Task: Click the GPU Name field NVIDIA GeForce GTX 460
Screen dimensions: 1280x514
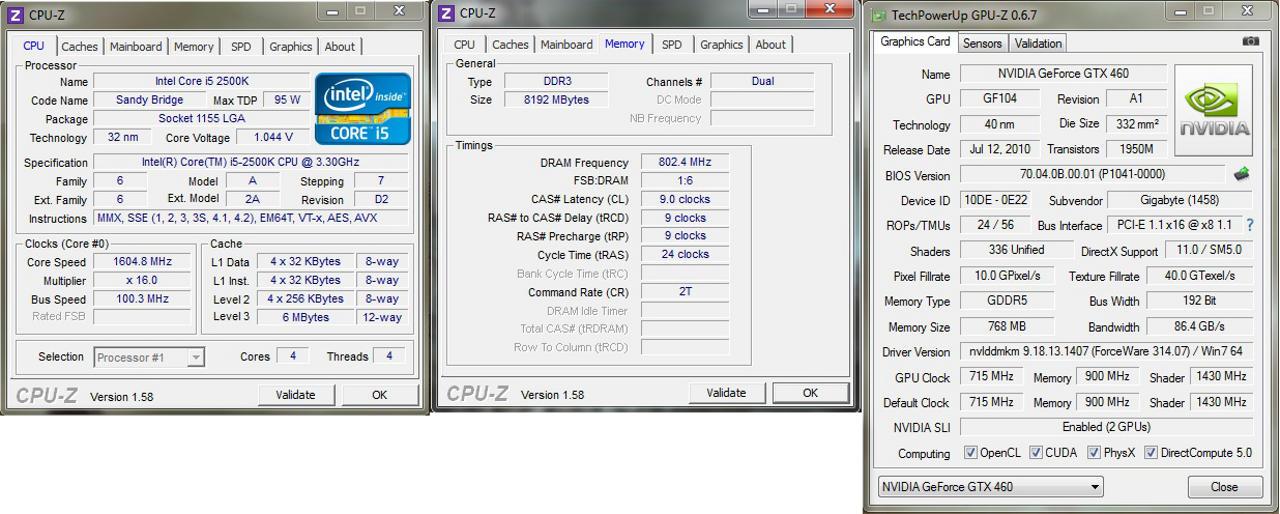Action: click(x=1063, y=74)
